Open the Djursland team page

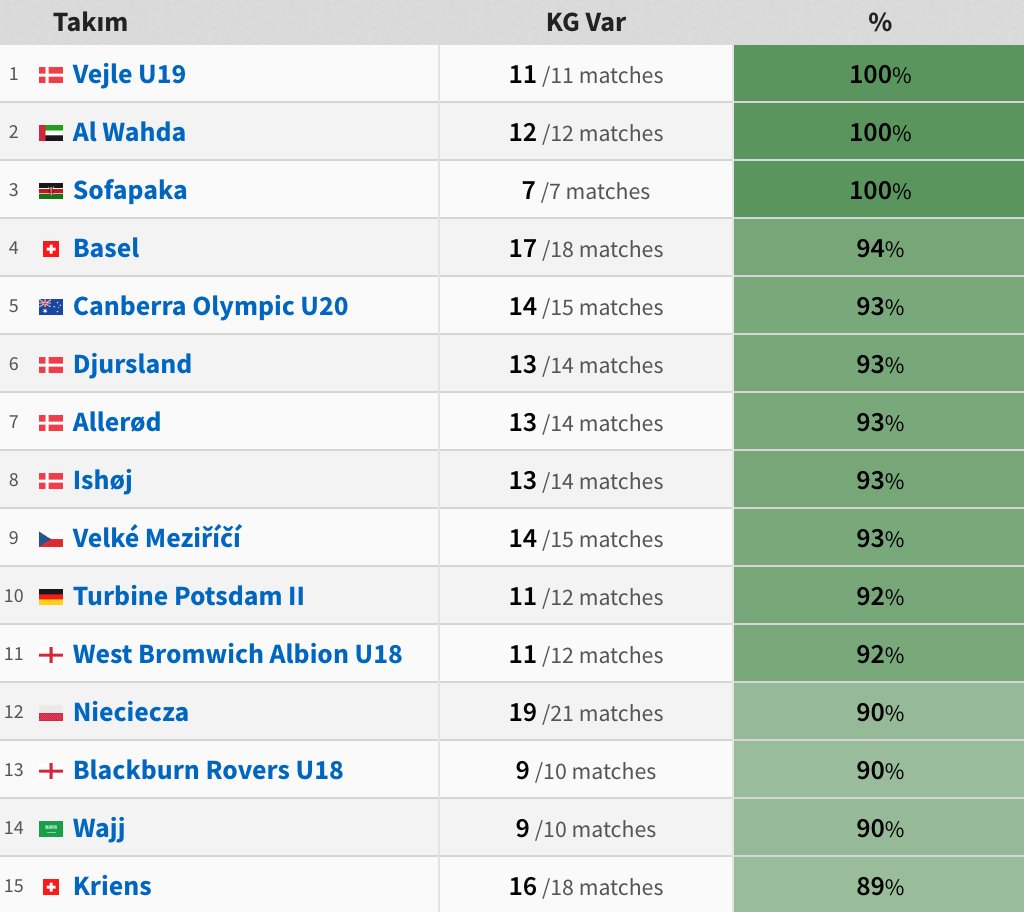[x=133, y=365]
